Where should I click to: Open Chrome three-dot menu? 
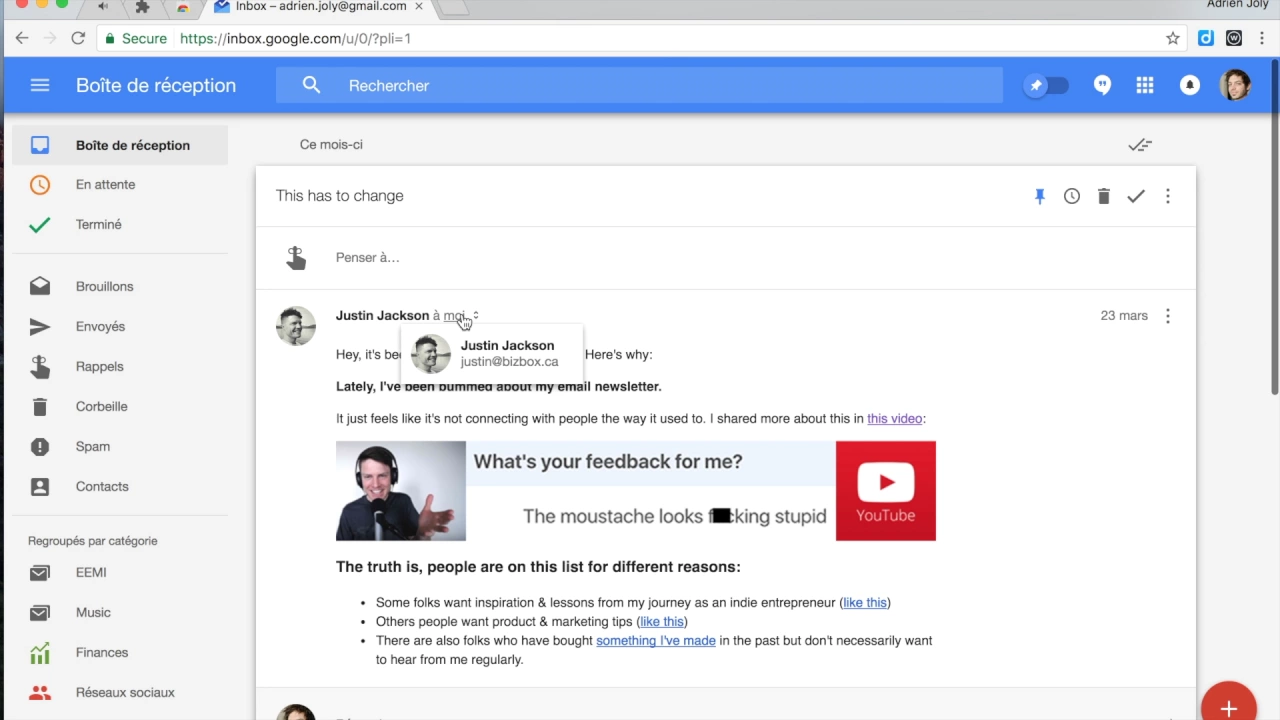pos(1262,38)
